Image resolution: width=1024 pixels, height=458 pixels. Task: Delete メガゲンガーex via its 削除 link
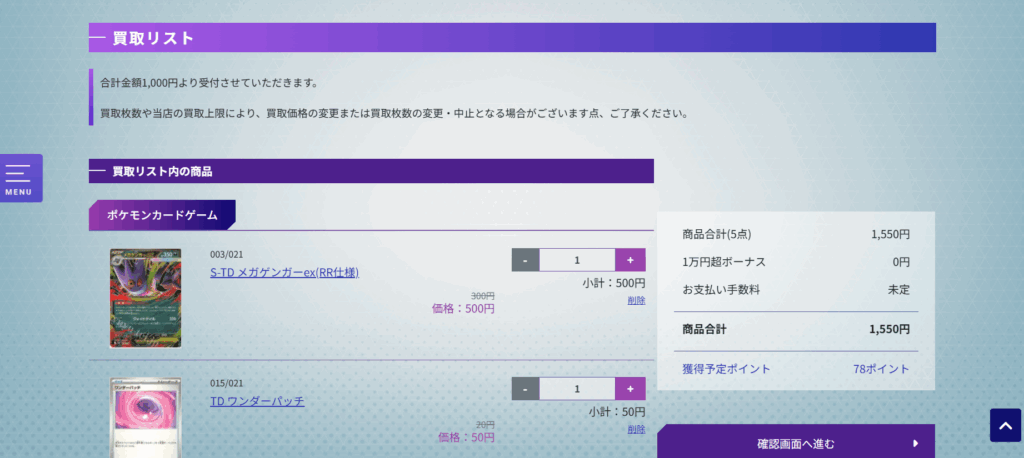click(636, 301)
